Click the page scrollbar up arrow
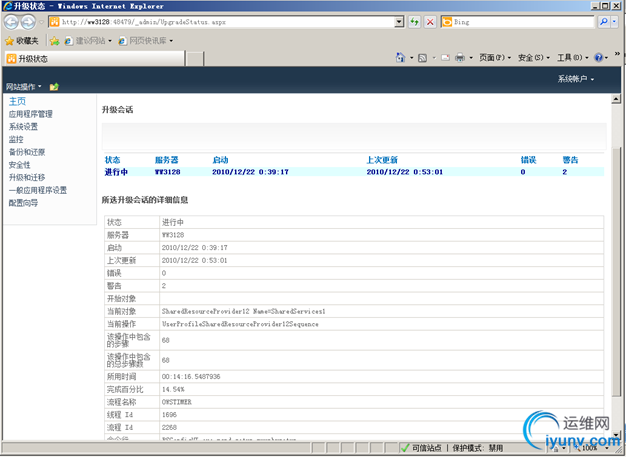This screenshot has width=626, height=457. pyautogui.click(x=616, y=99)
